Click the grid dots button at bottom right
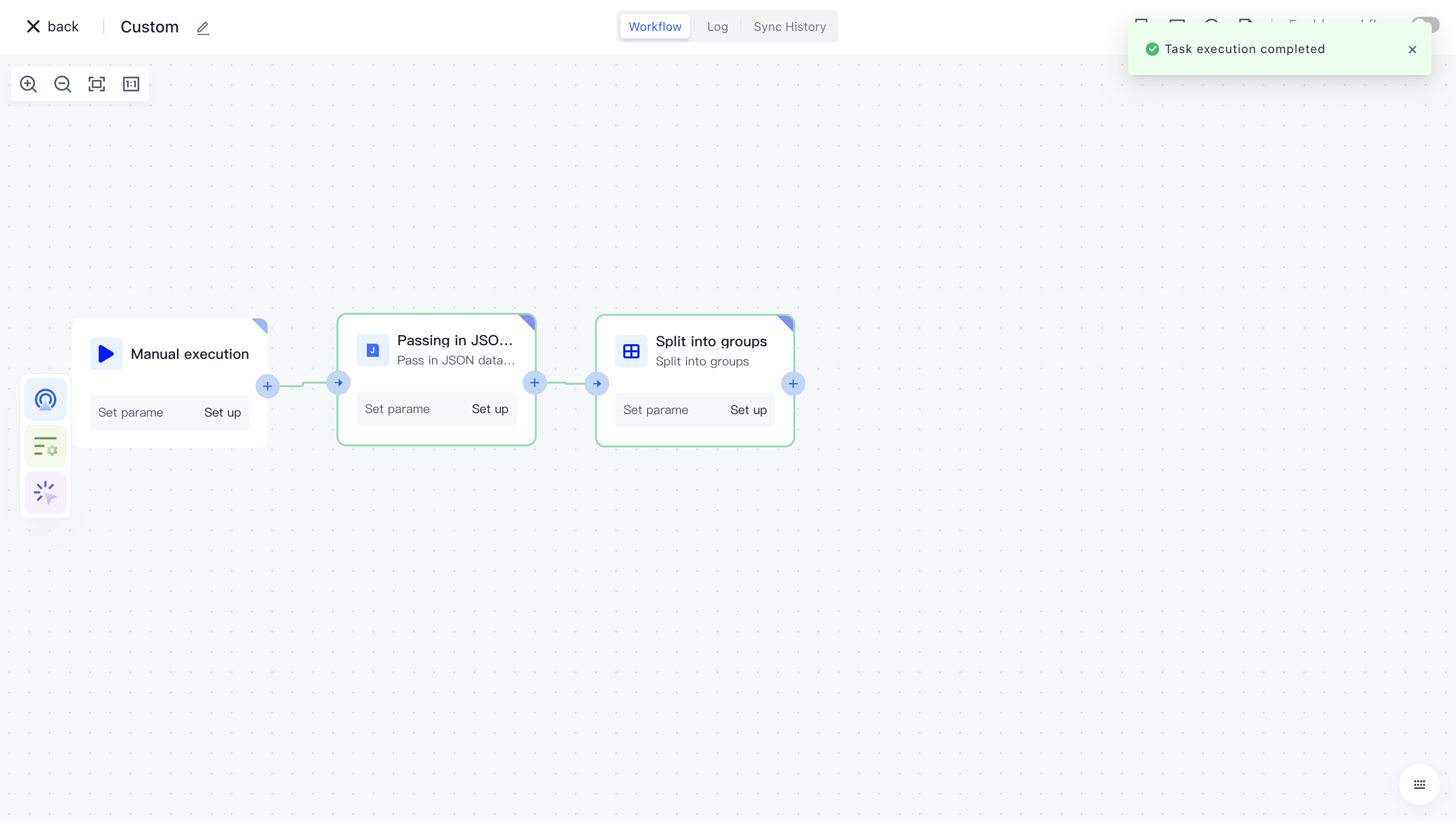 (x=1419, y=784)
